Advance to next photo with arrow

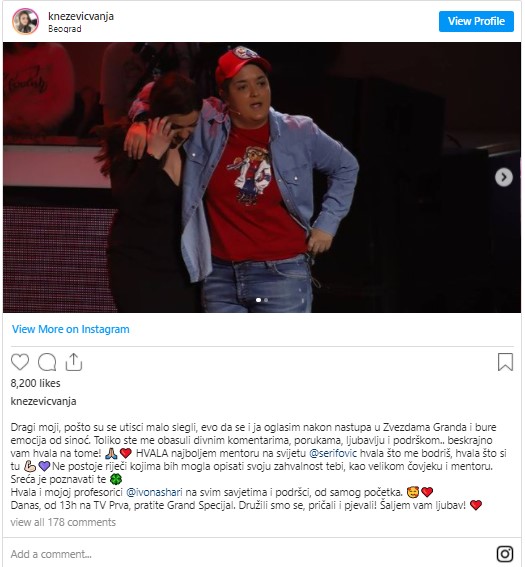[x=504, y=177]
